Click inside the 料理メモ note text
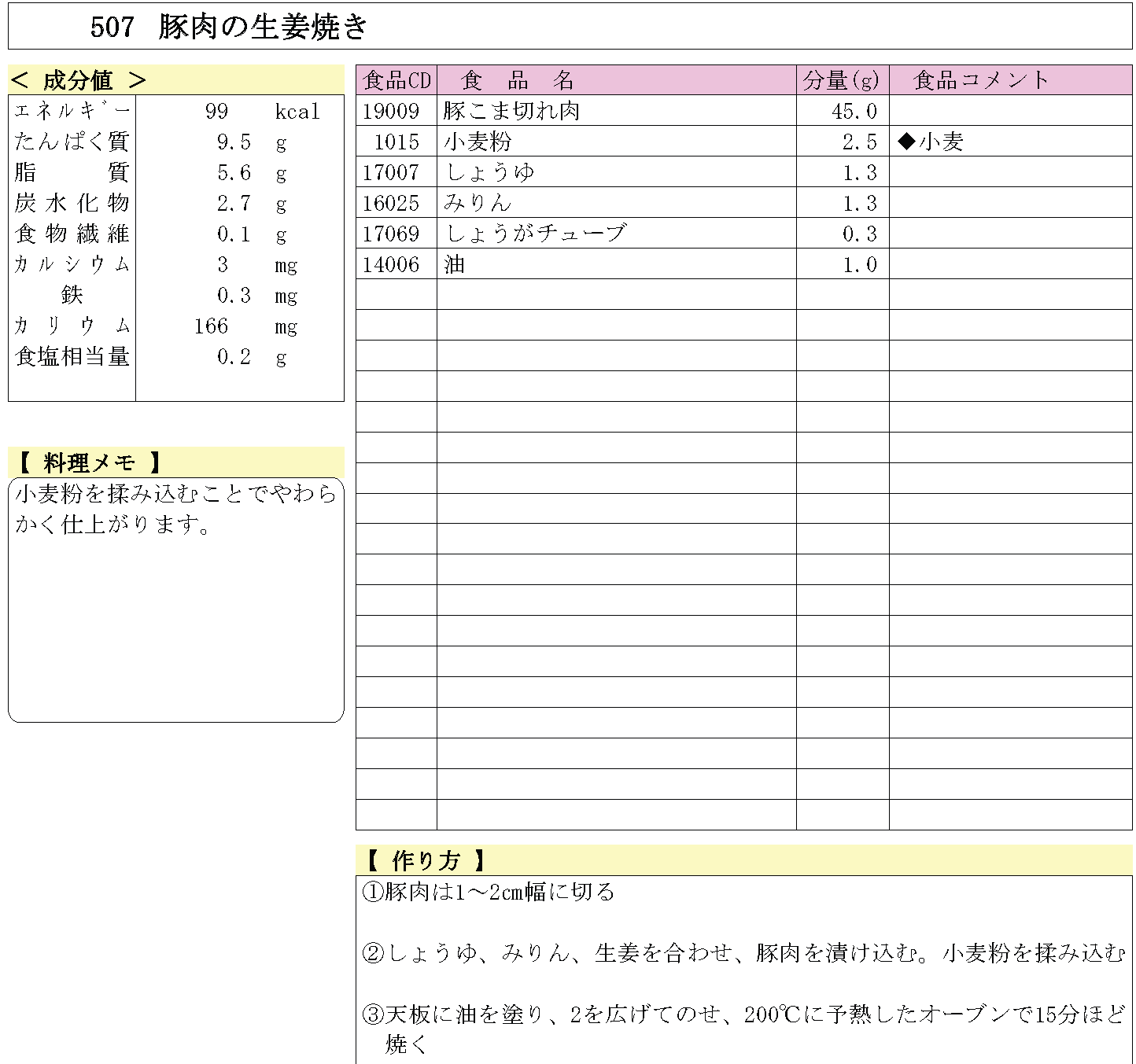This screenshot has height=1064, width=1136. (x=175, y=509)
